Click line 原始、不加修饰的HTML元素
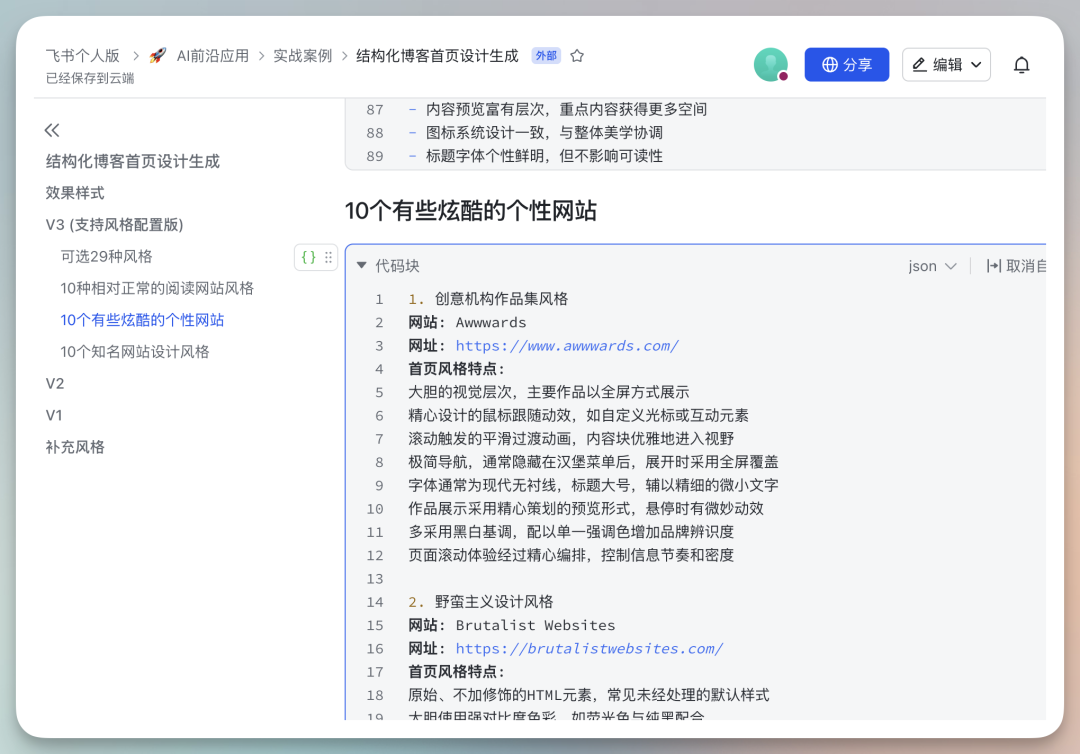Image resolution: width=1080 pixels, height=754 pixels. (588, 695)
